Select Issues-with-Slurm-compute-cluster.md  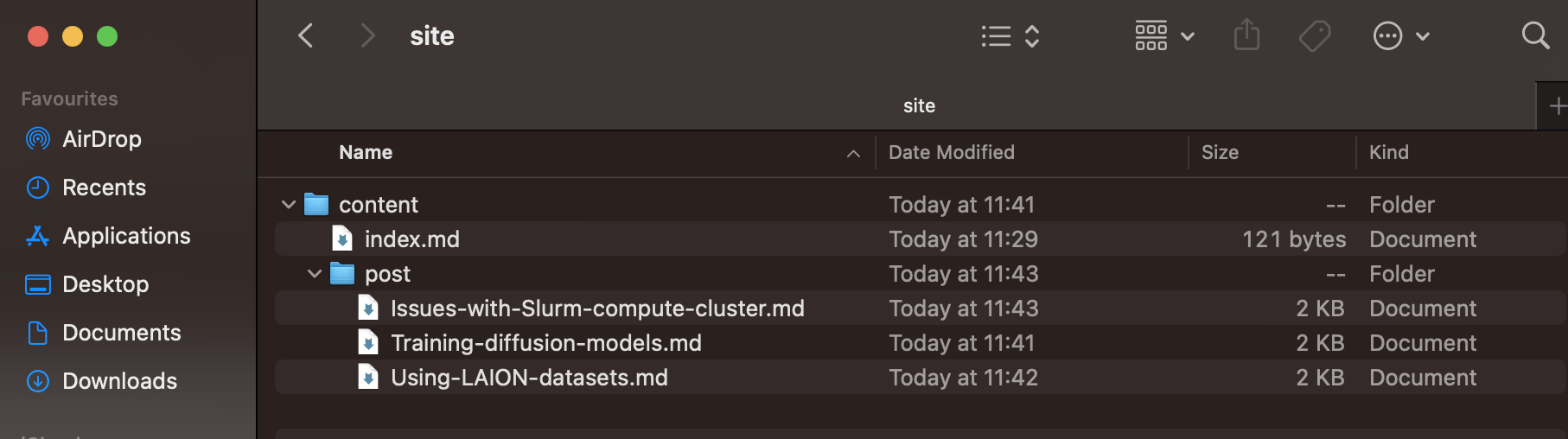tap(921, 309)
